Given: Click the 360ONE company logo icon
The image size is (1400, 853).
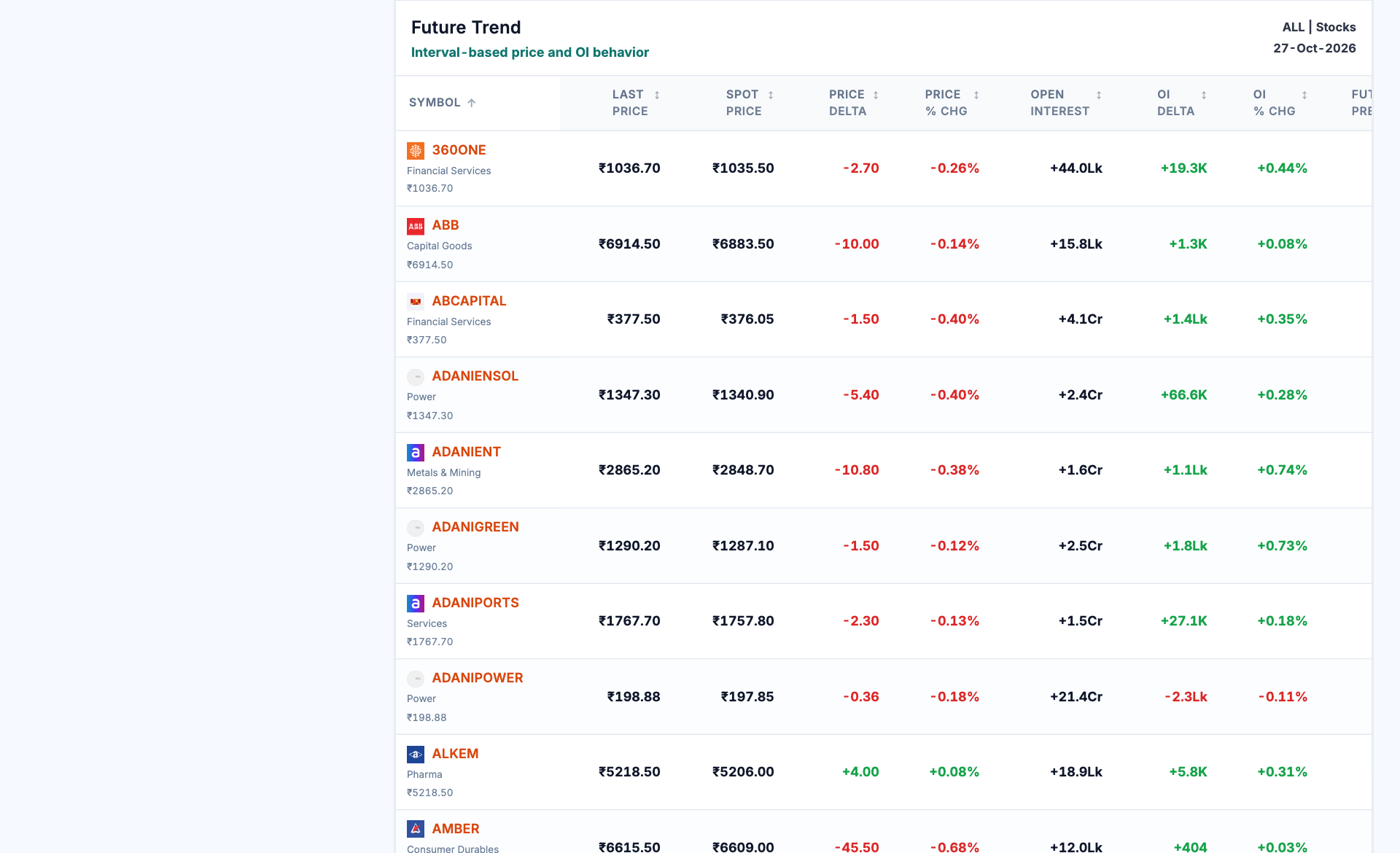Looking at the screenshot, I should click(416, 151).
